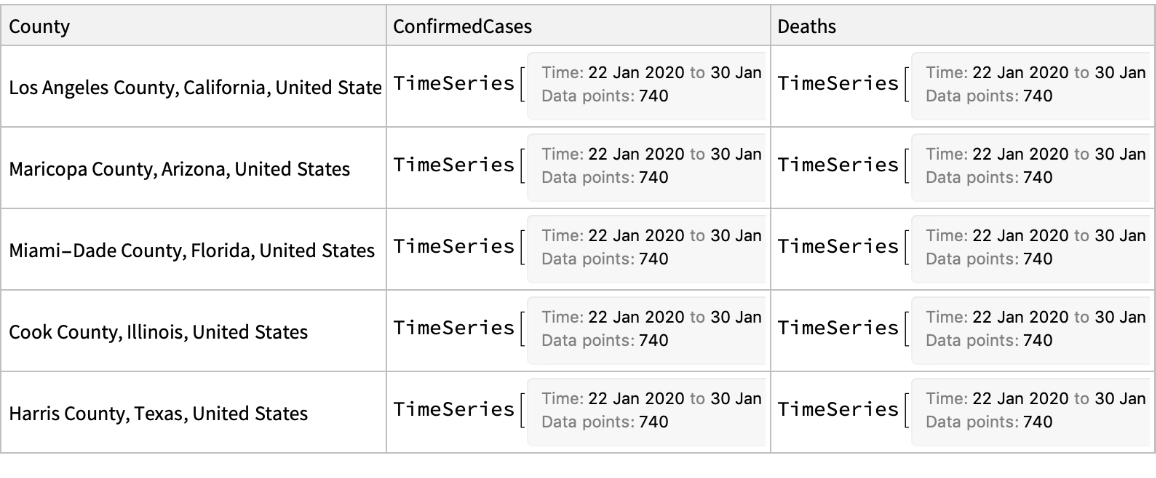Select the Maricopa County, Arizona cell
Screen dimensions: 1156x478
pos(180,169)
